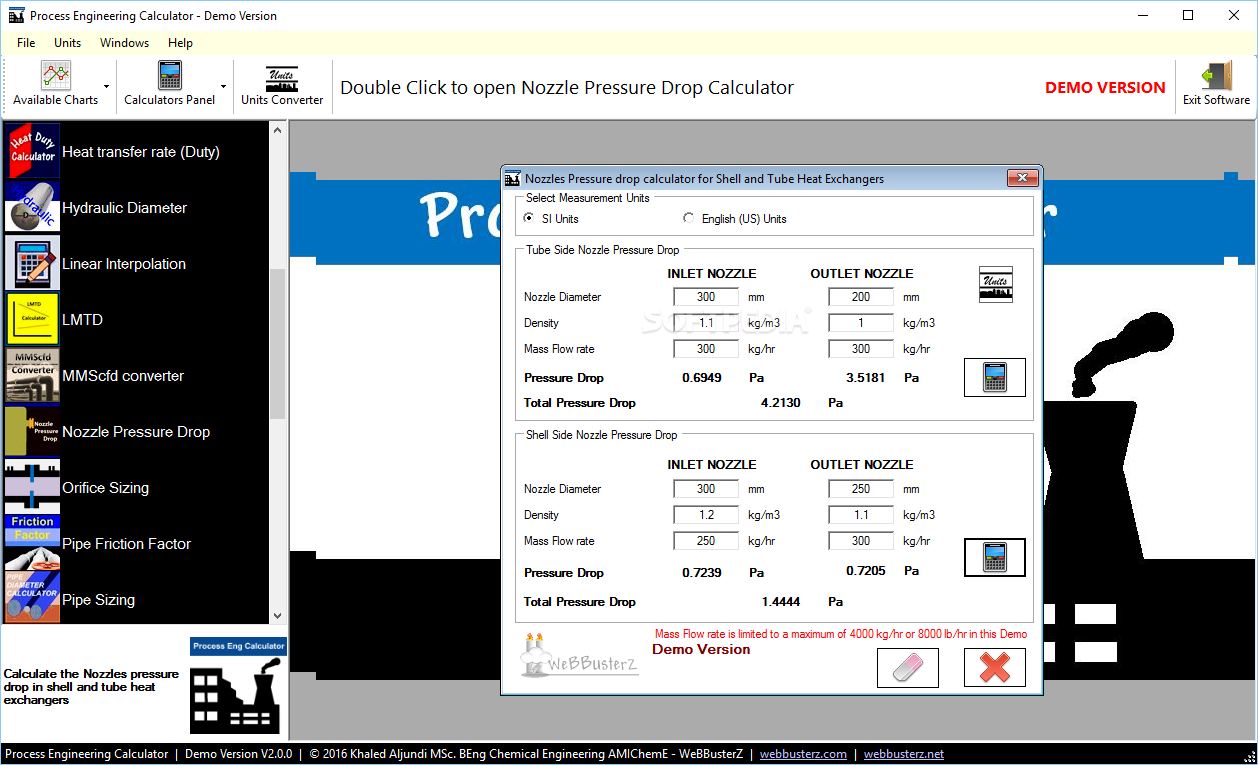Clear inputs with the eraser icon button
Image resolution: width=1258 pixels, height=765 pixels.
(x=908, y=667)
